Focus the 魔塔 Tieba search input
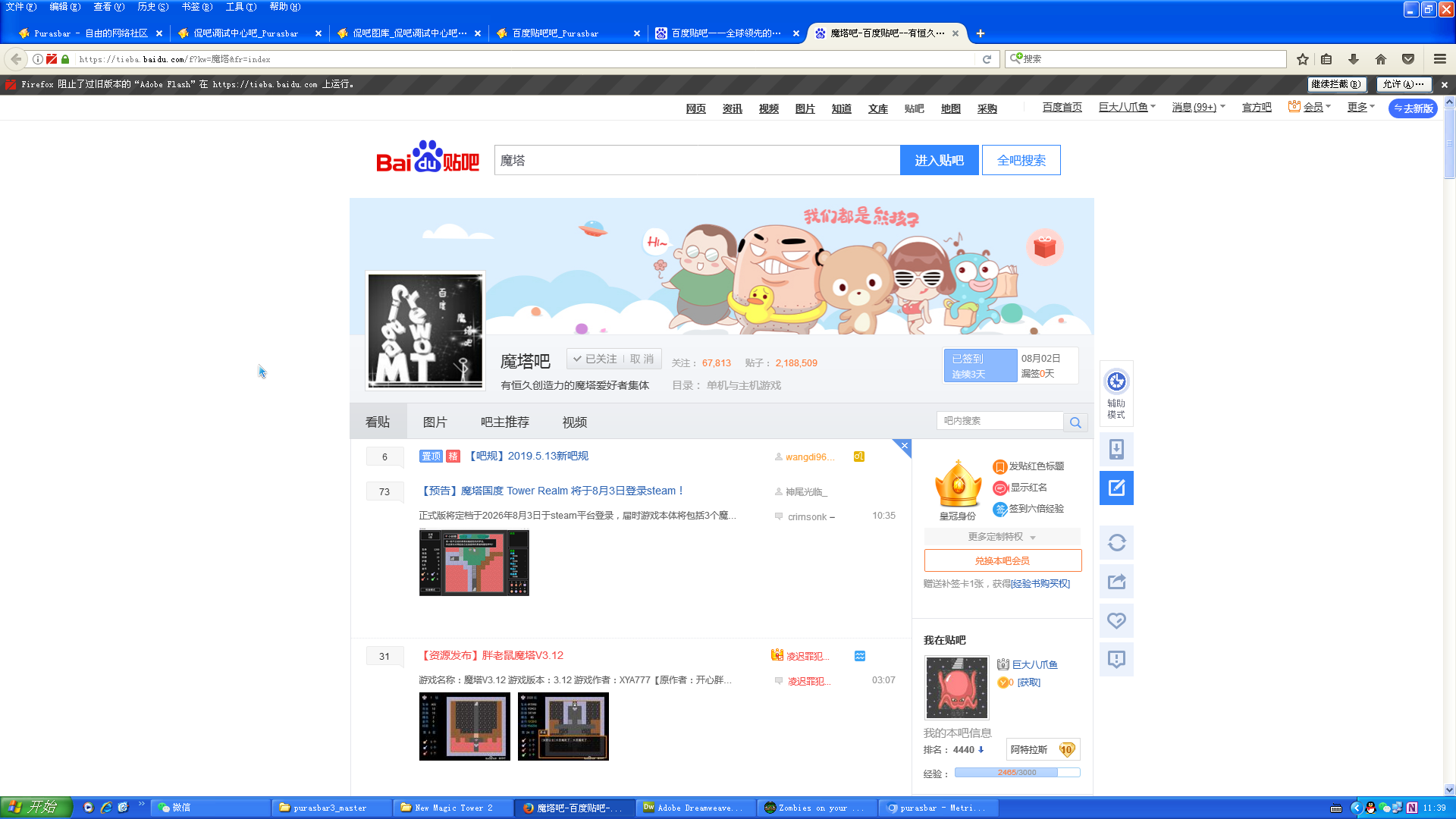This screenshot has width=1456, height=819. point(697,160)
